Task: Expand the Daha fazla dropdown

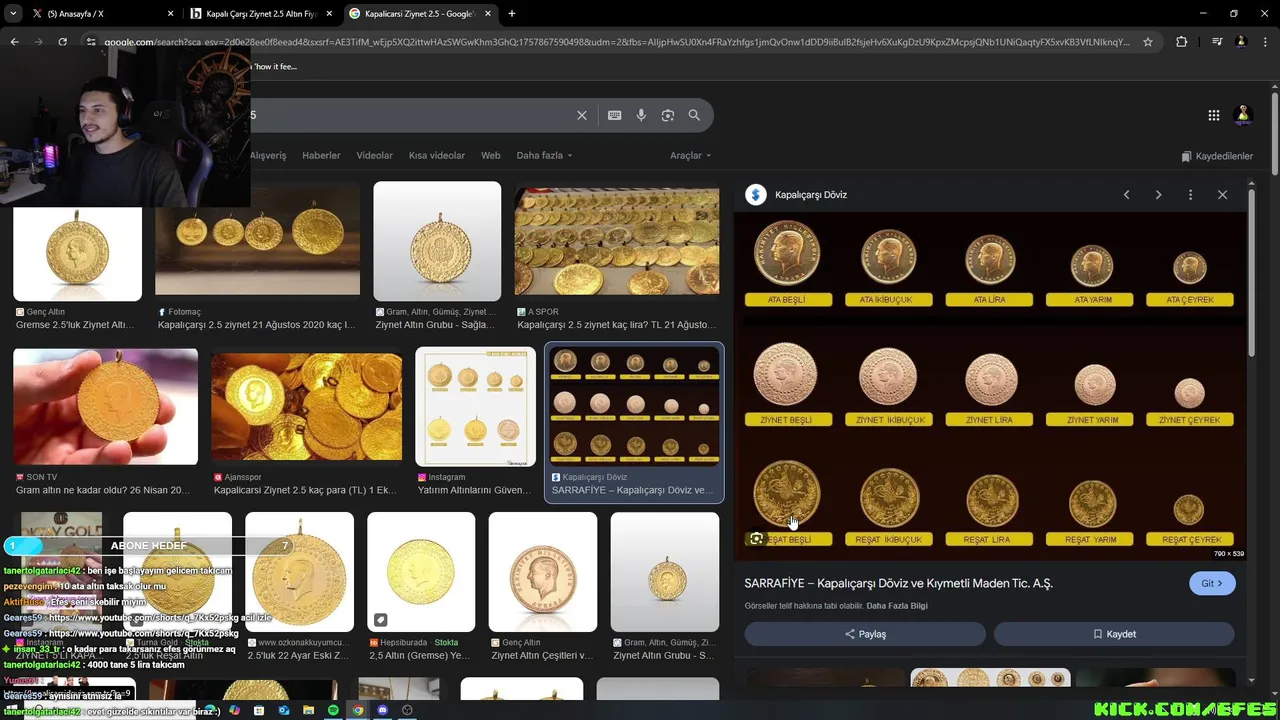Action: point(545,156)
